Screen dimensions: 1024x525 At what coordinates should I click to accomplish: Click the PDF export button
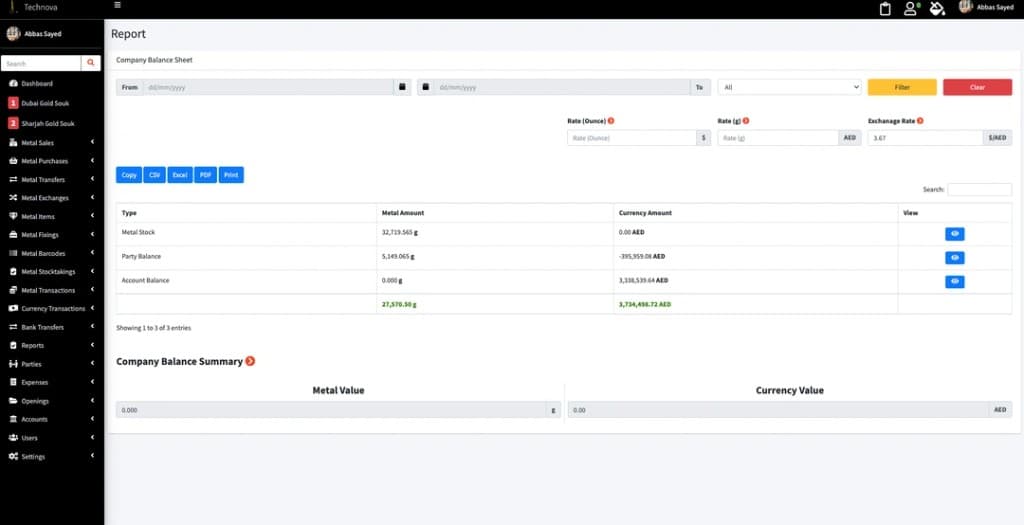point(205,175)
